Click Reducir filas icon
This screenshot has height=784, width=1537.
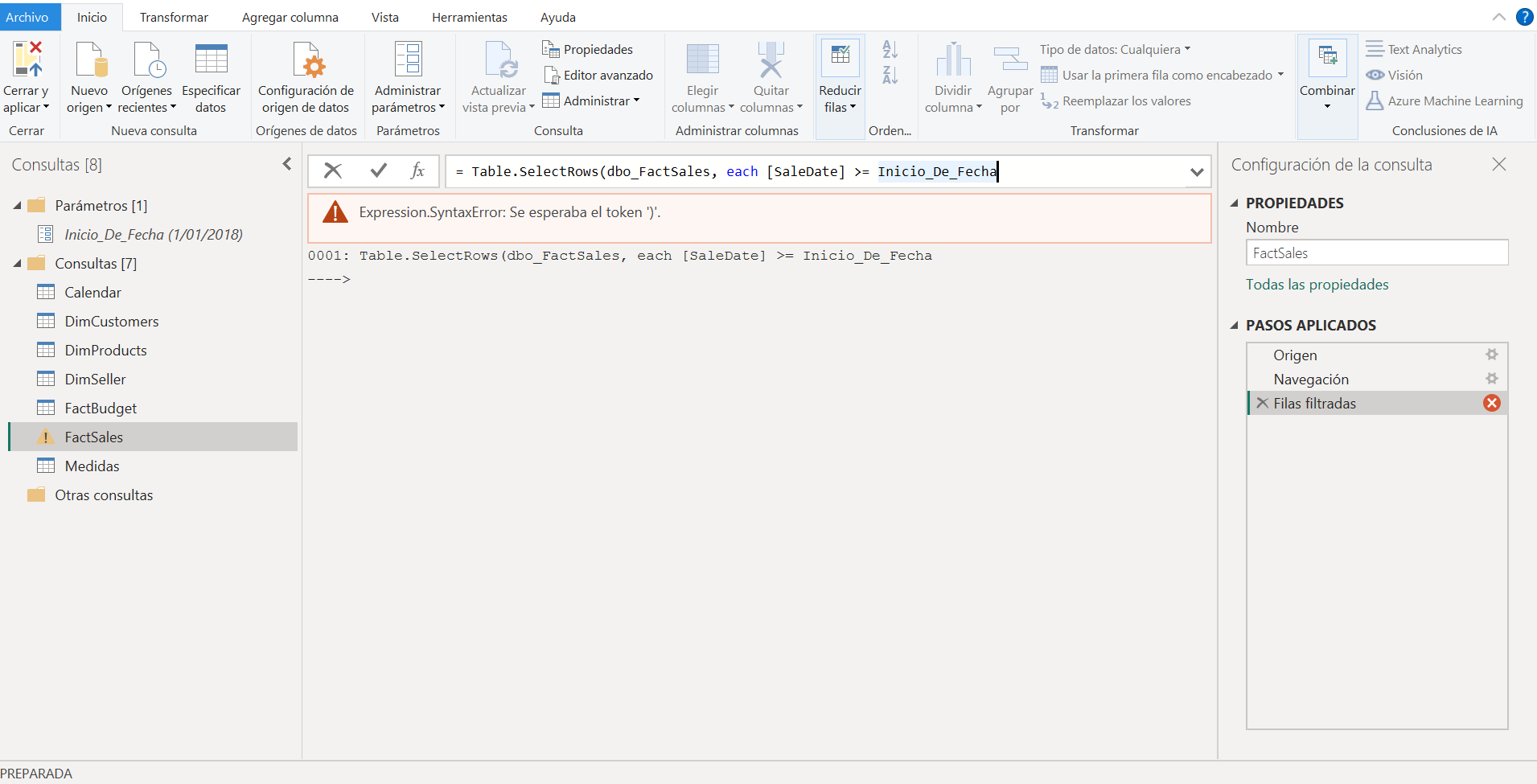(x=840, y=58)
